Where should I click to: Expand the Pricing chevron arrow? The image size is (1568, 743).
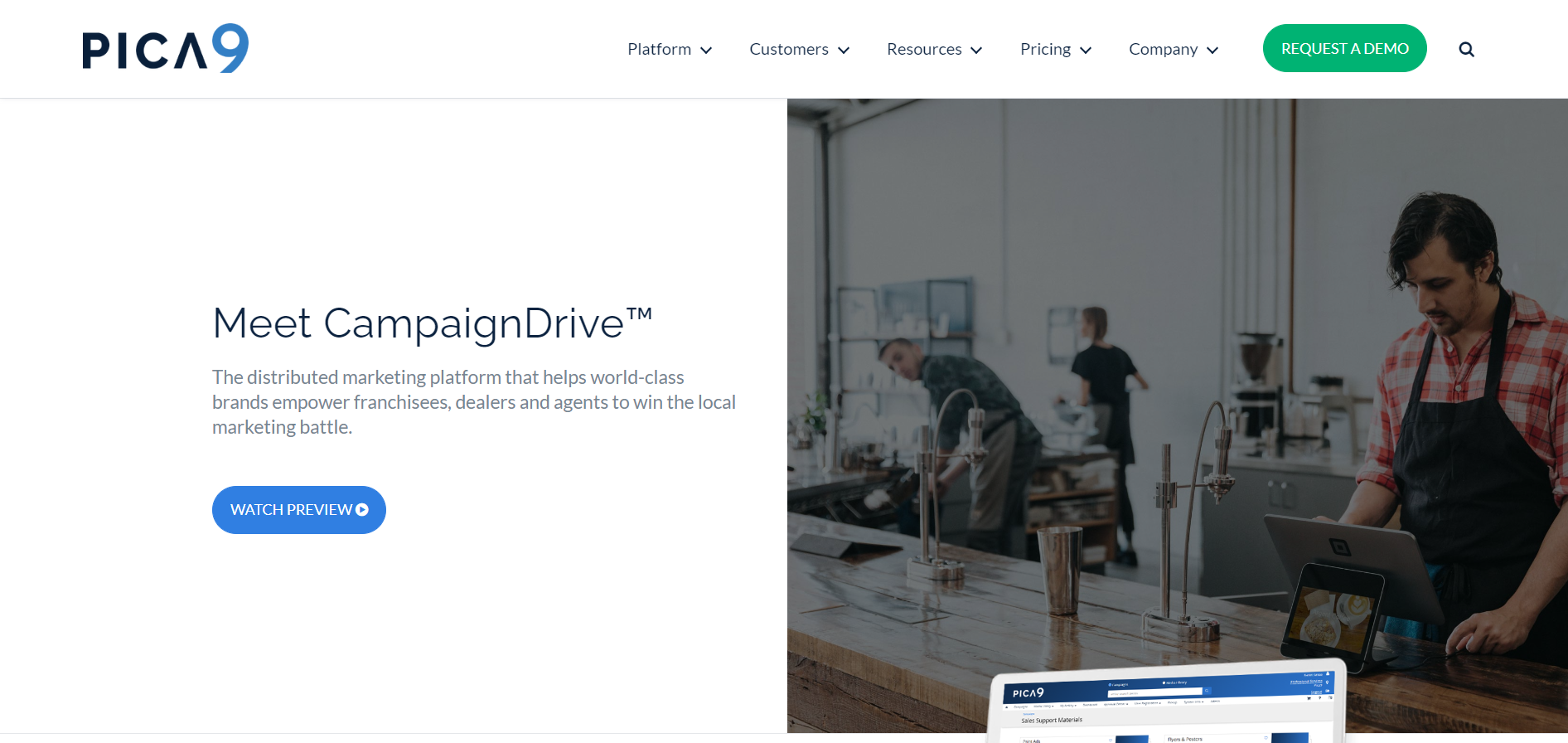[x=1086, y=51]
